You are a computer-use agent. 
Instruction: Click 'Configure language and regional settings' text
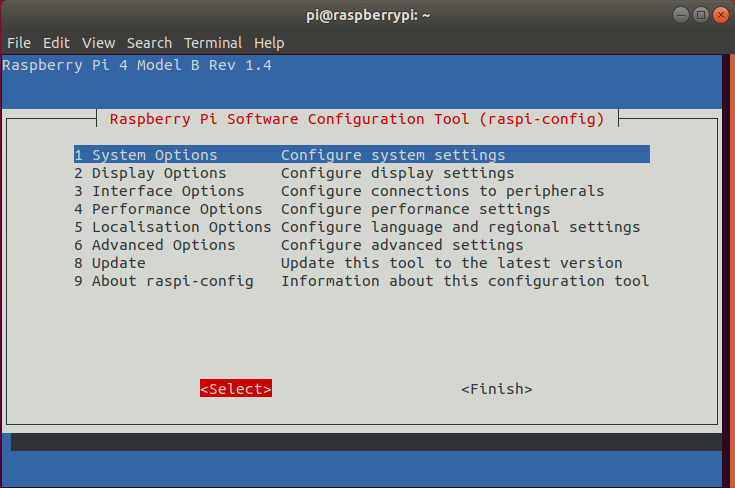click(x=460, y=227)
